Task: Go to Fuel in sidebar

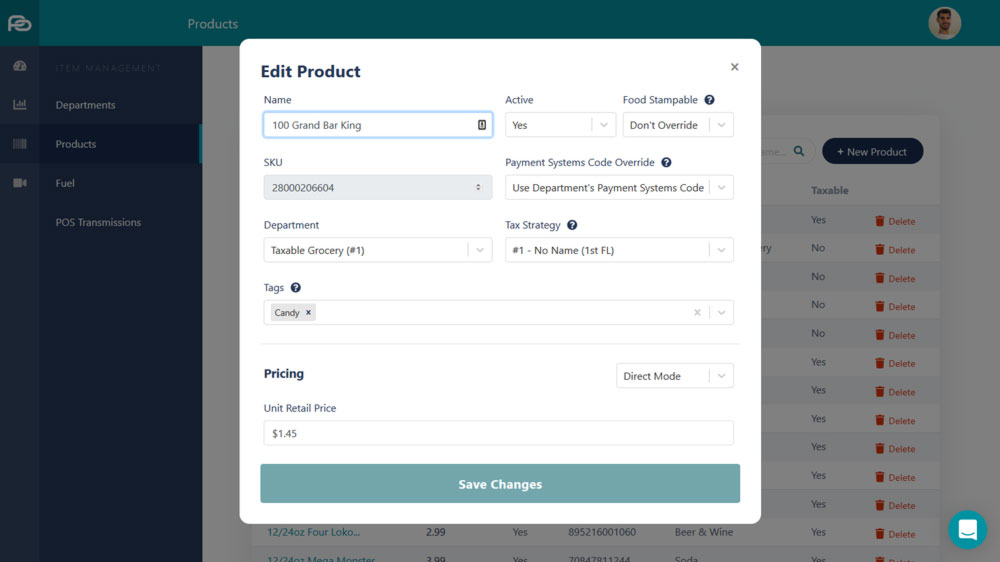Action: click(65, 183)
